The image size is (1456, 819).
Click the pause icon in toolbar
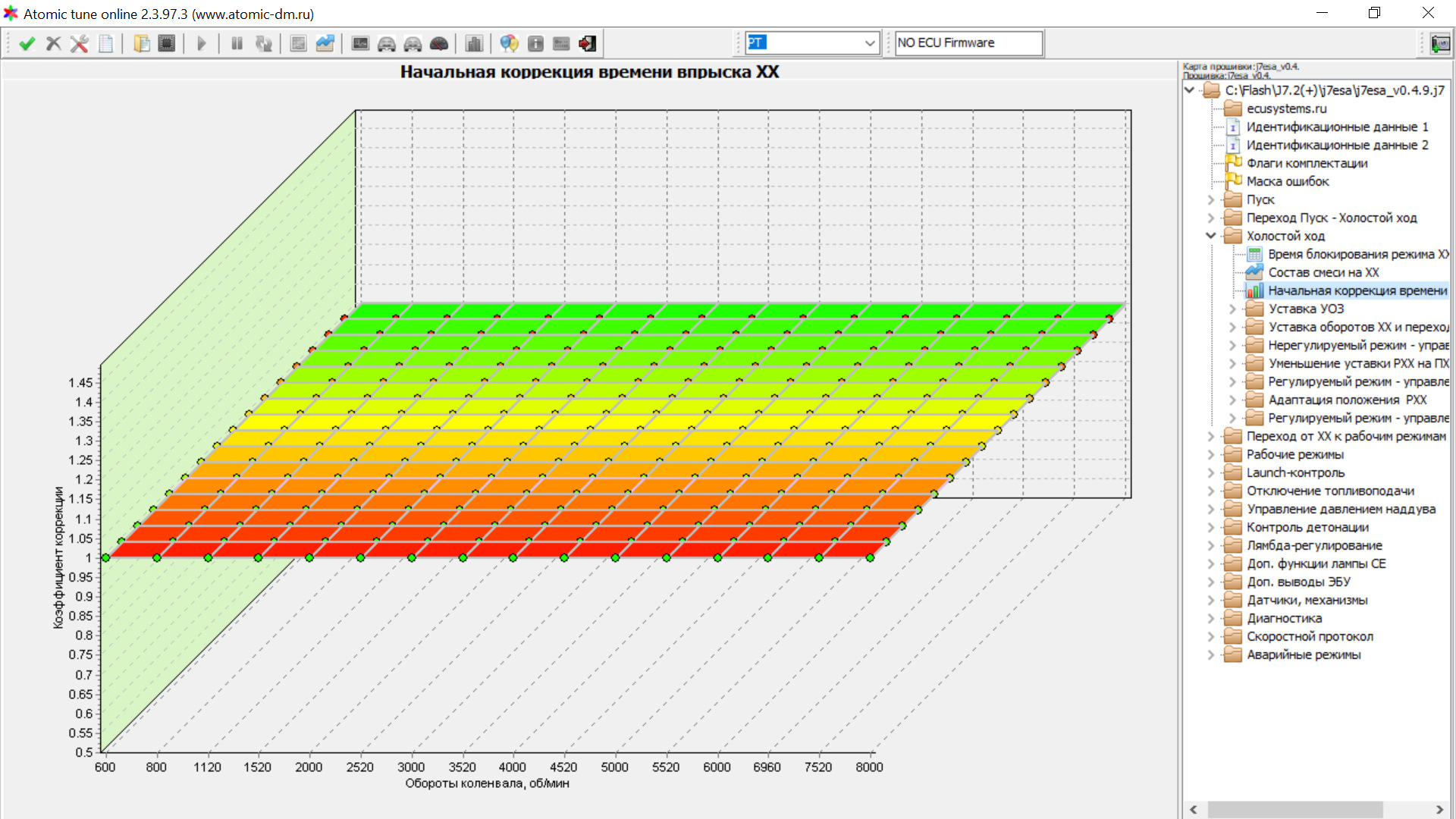pyautogui.click(x=237, y=43)
